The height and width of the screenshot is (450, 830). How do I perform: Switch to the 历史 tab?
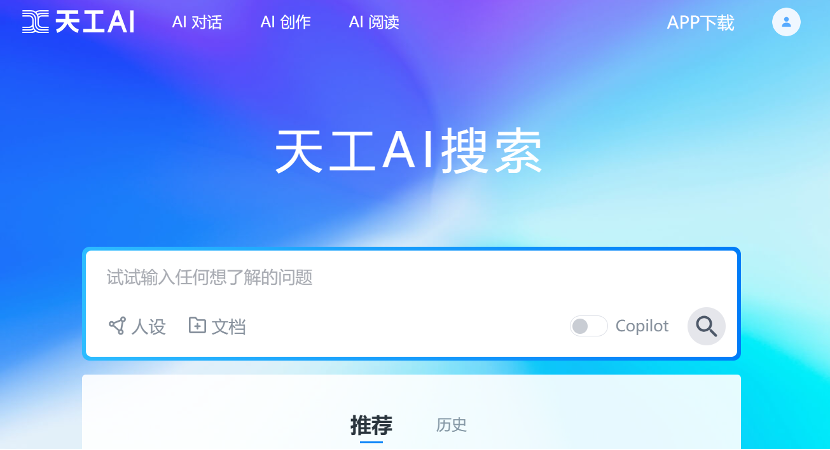(x=451, y=425)
